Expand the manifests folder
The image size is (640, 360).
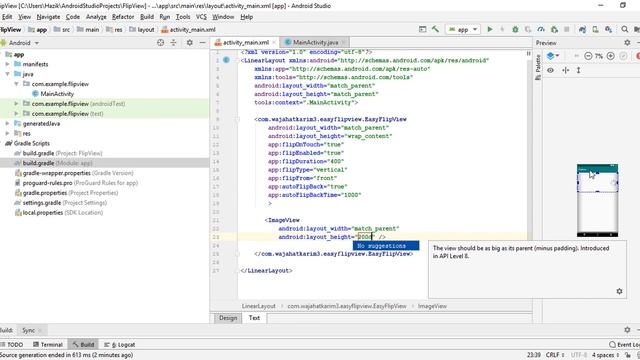(x=7, y=64)
